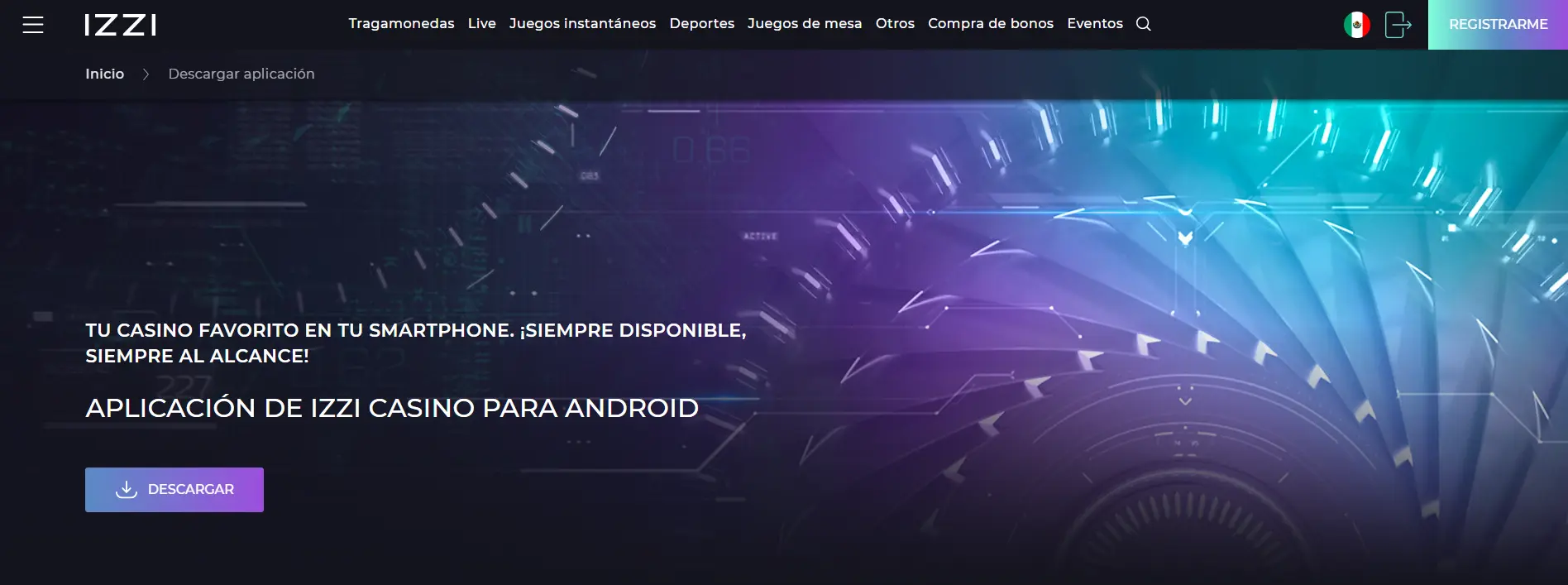Click the slogan TU CASINO FAVORITO text
This screenshot has height=585, width=1568.
[x=416, y=343]
